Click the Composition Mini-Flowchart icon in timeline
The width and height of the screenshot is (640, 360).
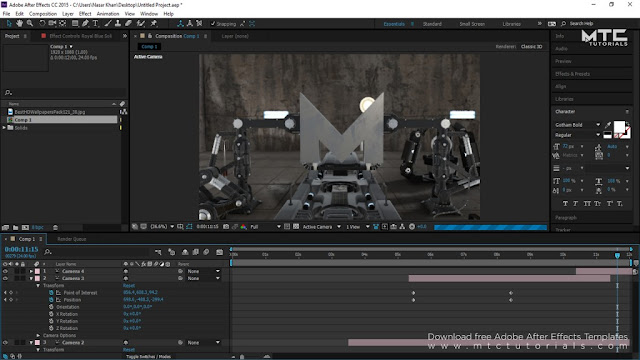(x=158, y=252)
